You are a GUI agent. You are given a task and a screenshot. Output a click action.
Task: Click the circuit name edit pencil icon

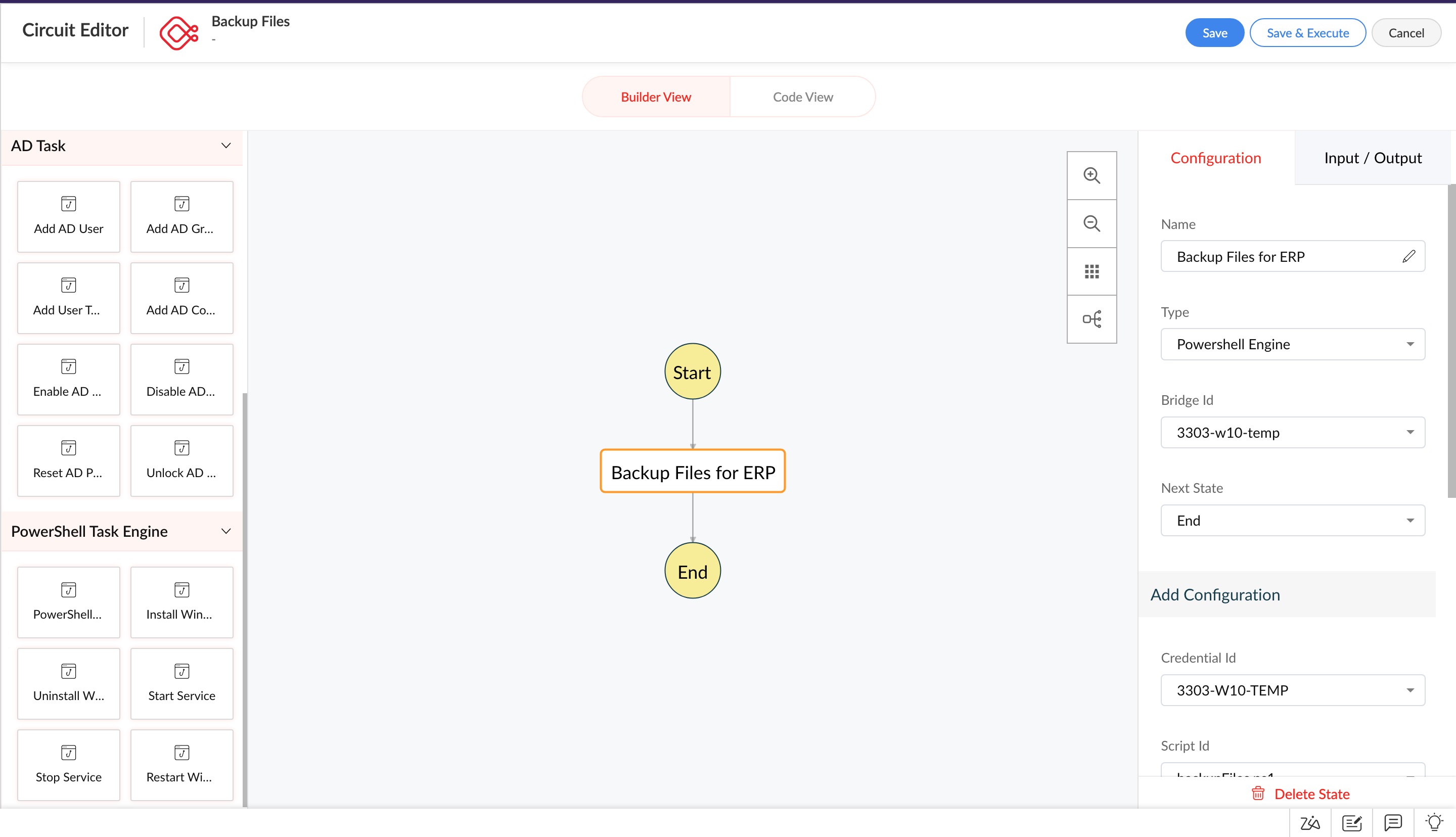coord(1408,257)
